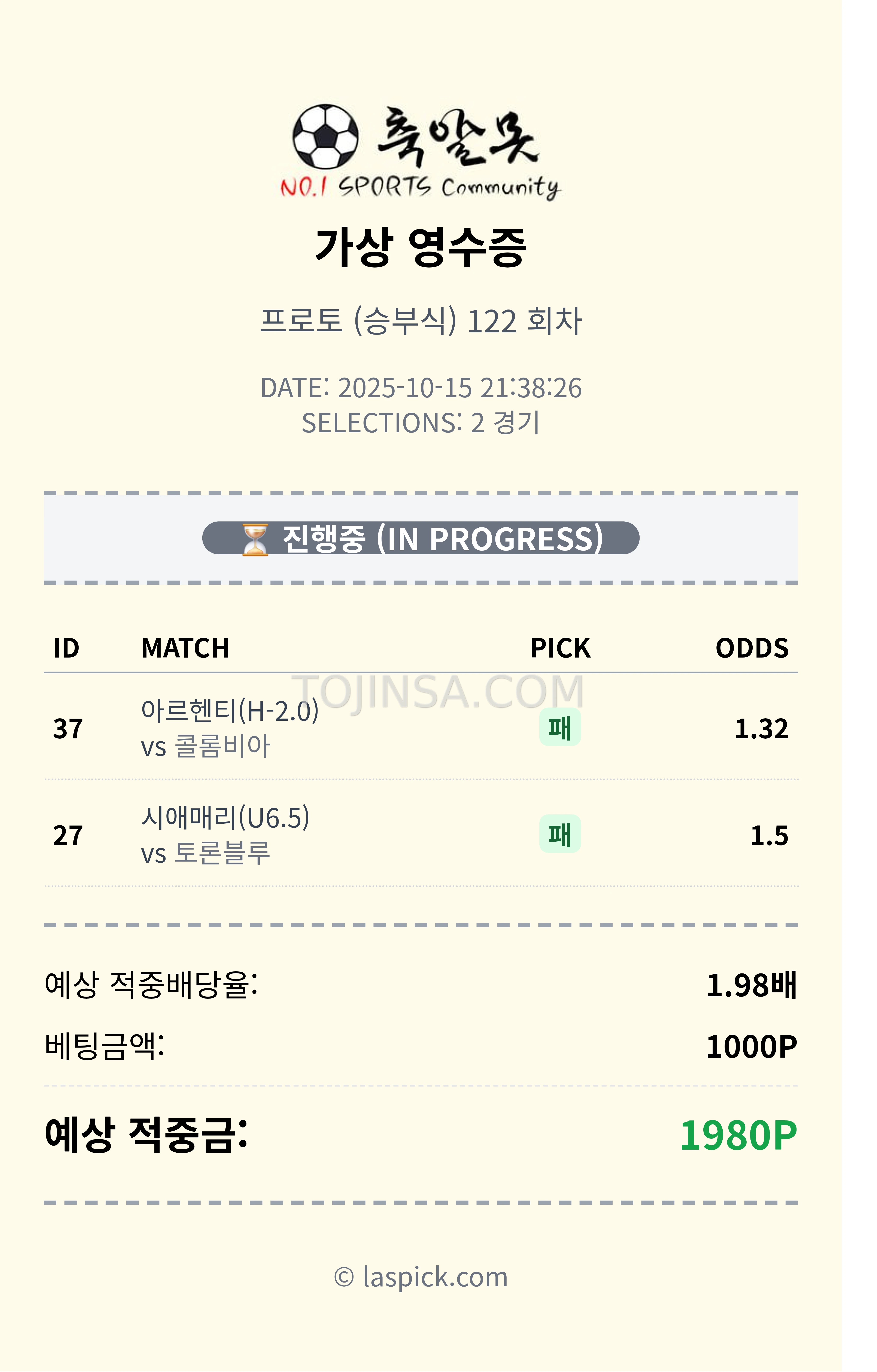
Task: Click the ODDS column header
Action: coord(752,648)
